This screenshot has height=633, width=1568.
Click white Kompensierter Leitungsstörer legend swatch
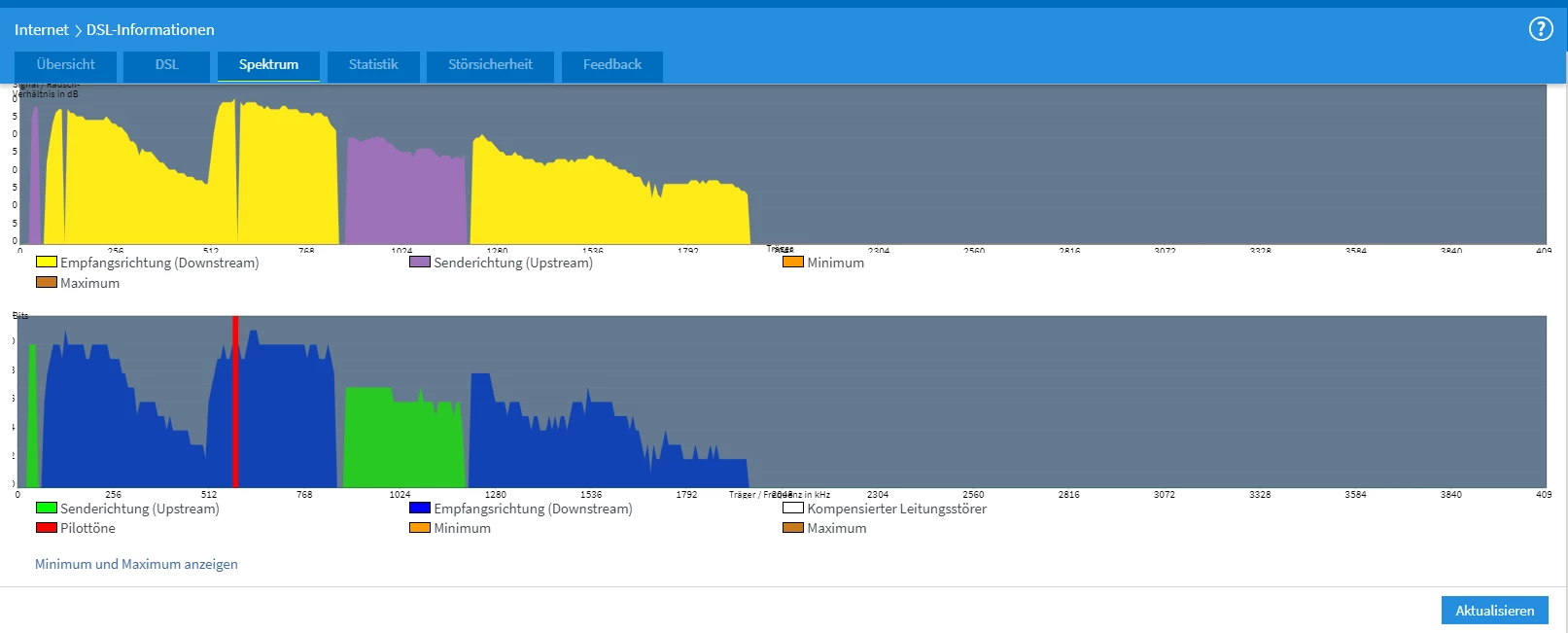(x=792, y=509)
